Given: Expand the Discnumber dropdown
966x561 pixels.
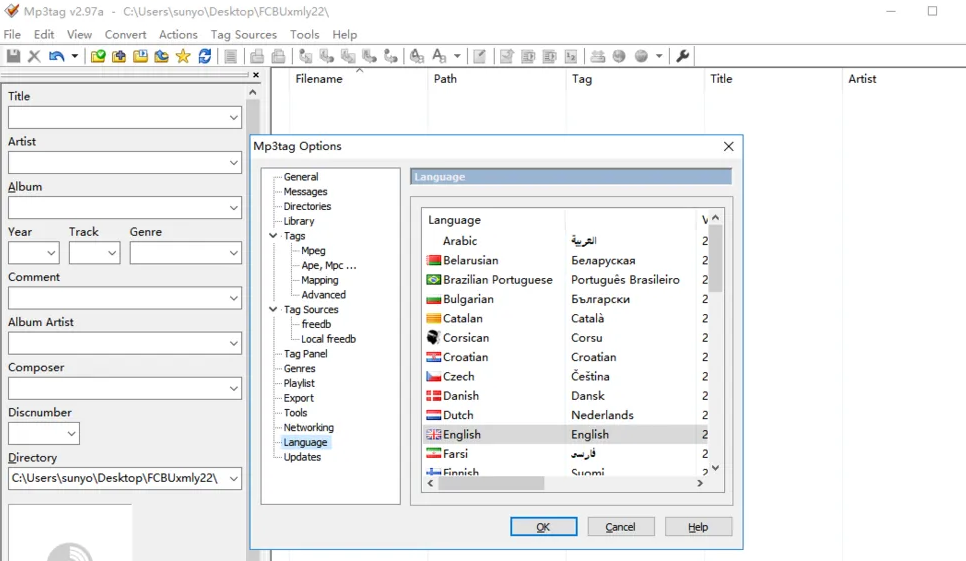Looking at the screenshot, I should tap(71, 434).
